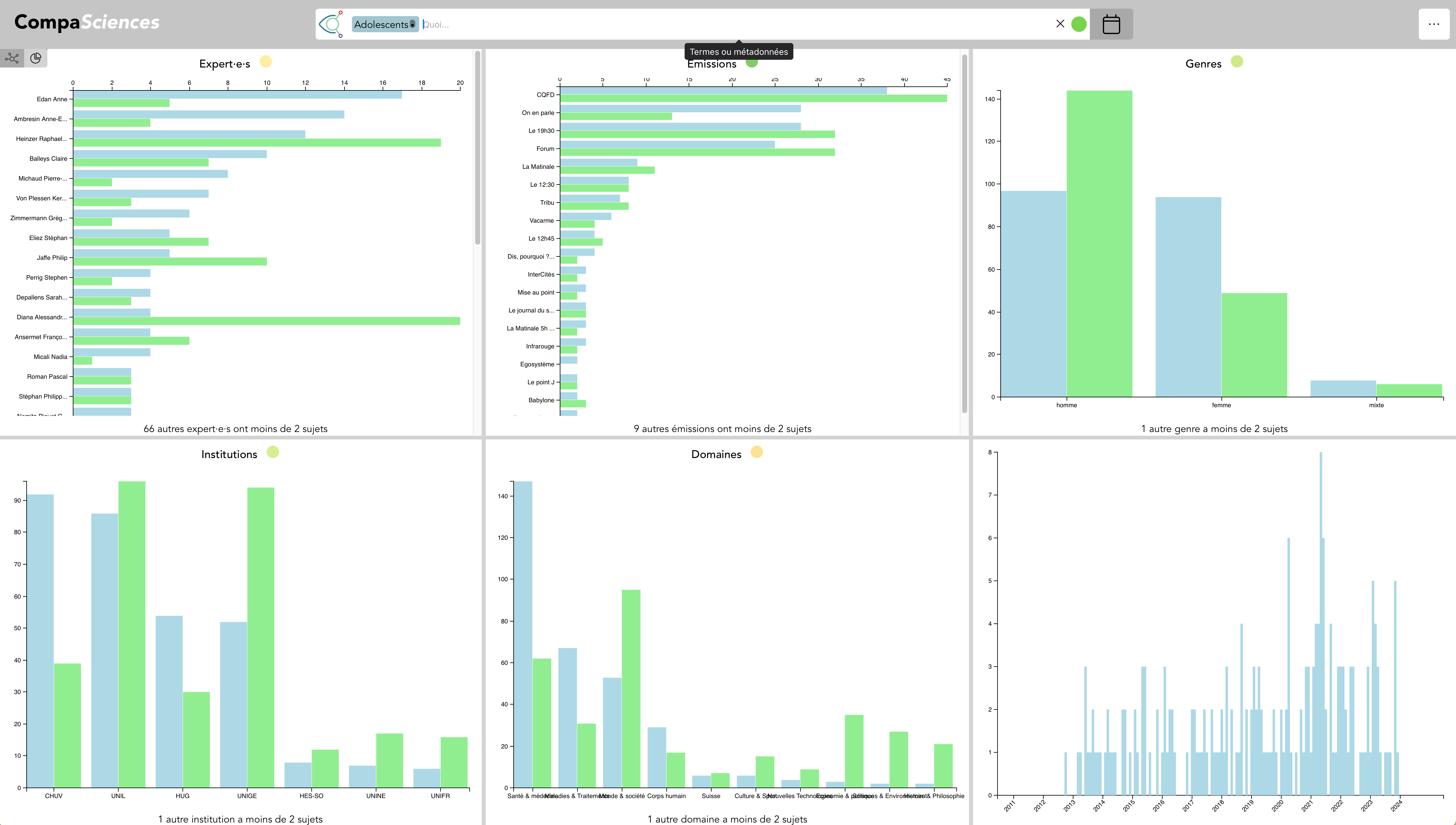The height and width of the screenshot is (825, 1456).
Task: Toggle the Expert·e·s yellow indicator
Action: 265,61
